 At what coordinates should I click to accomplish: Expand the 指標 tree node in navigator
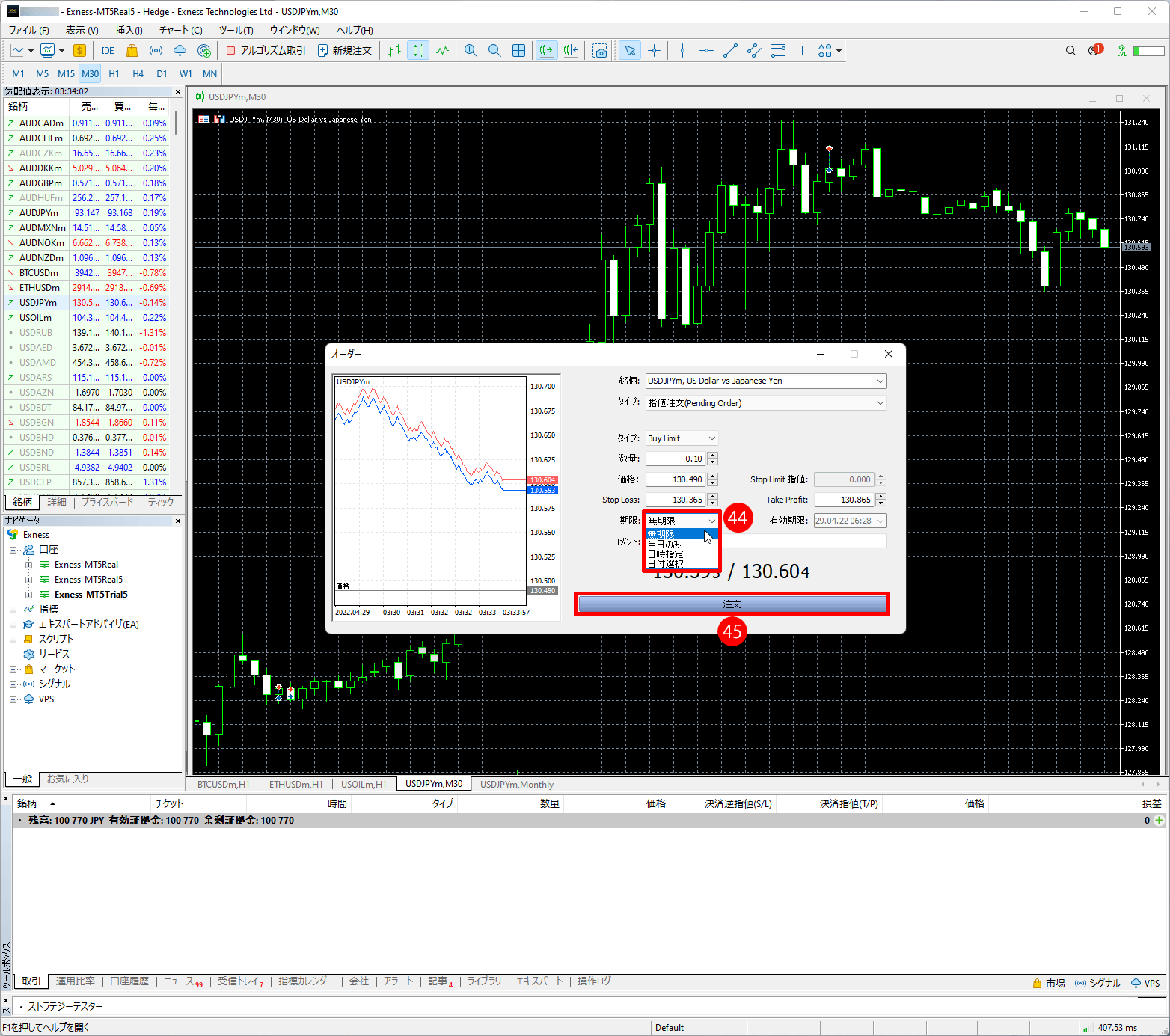[x=13, y=610]
